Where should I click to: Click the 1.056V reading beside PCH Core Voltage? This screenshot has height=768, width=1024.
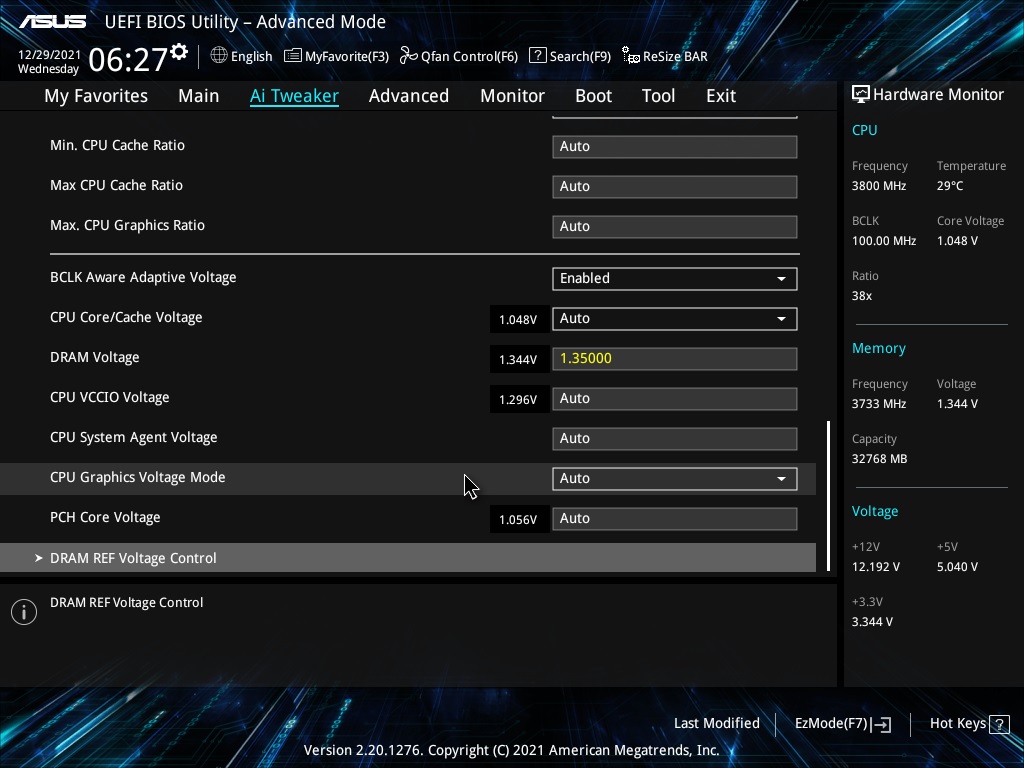pyautogui.click(x=518, y=519)
